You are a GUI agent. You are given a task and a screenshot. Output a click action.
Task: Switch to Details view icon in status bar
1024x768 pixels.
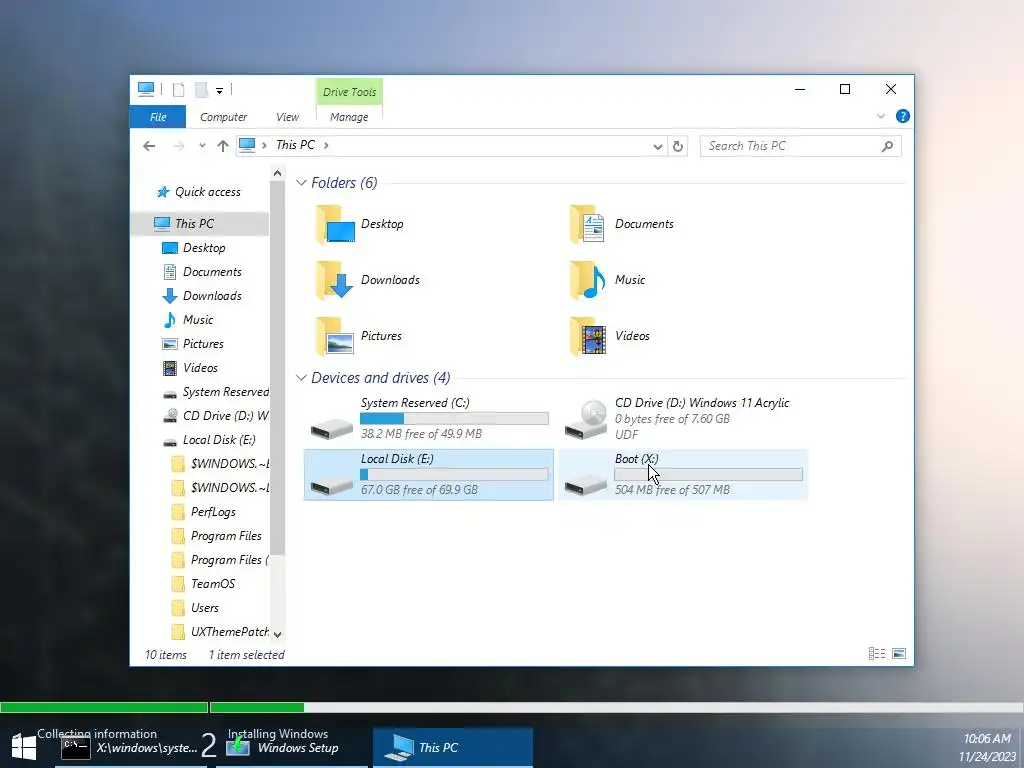click(877, 654)
